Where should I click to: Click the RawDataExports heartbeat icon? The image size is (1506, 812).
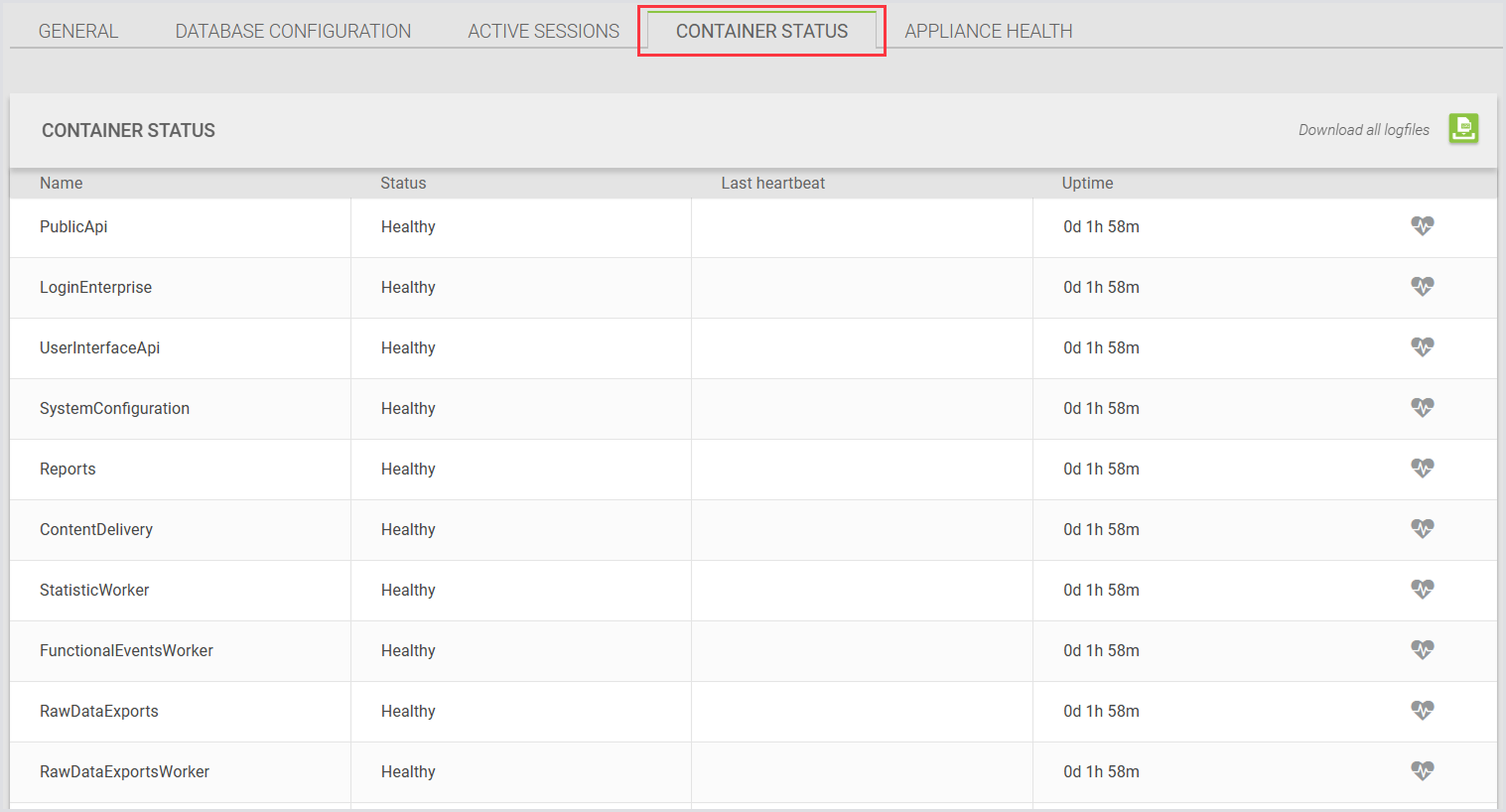coord(1423,711)
